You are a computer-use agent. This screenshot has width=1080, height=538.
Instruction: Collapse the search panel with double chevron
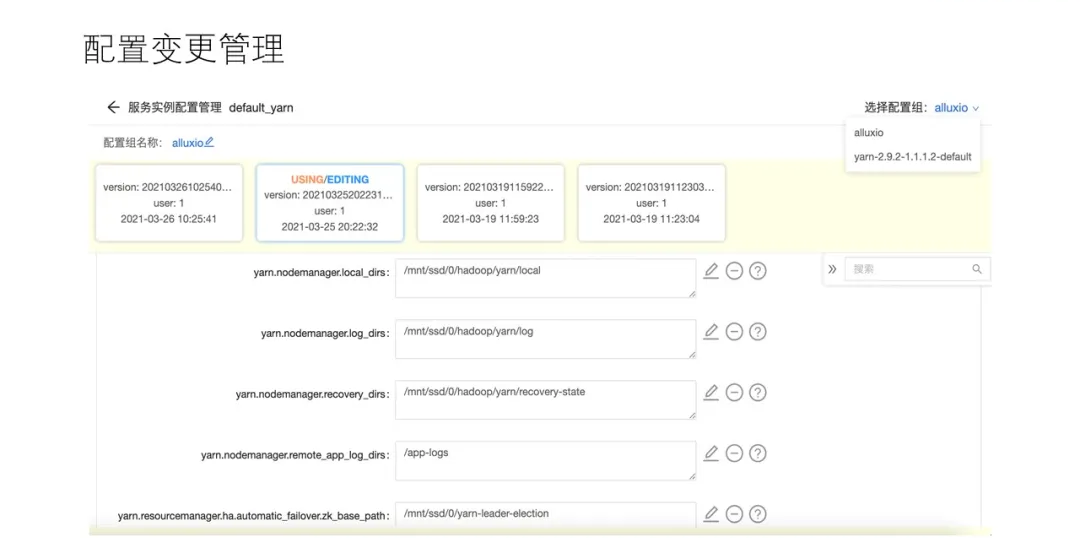click(832, 269)
